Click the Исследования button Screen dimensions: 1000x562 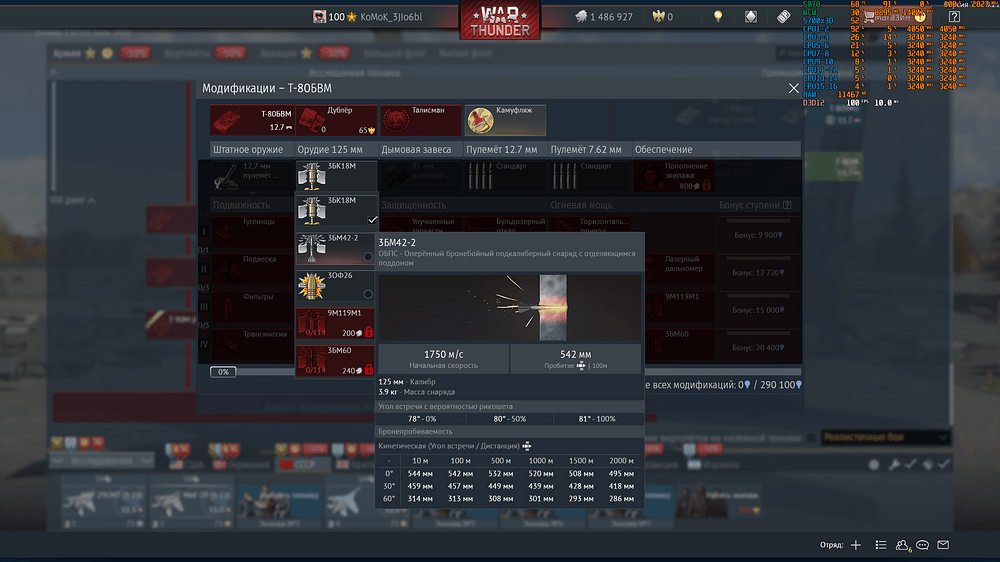102,461
